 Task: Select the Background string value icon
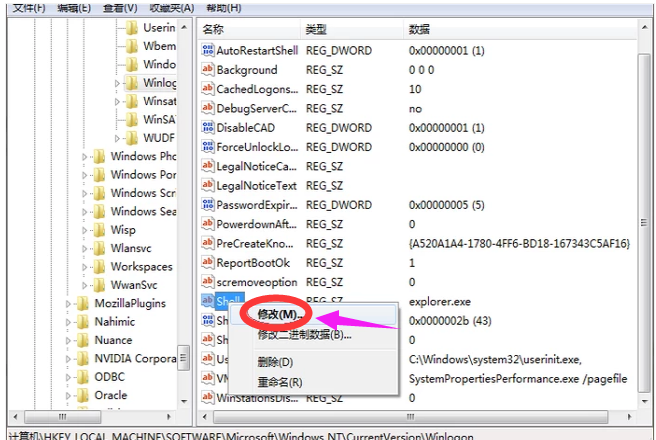coord(208,70)
